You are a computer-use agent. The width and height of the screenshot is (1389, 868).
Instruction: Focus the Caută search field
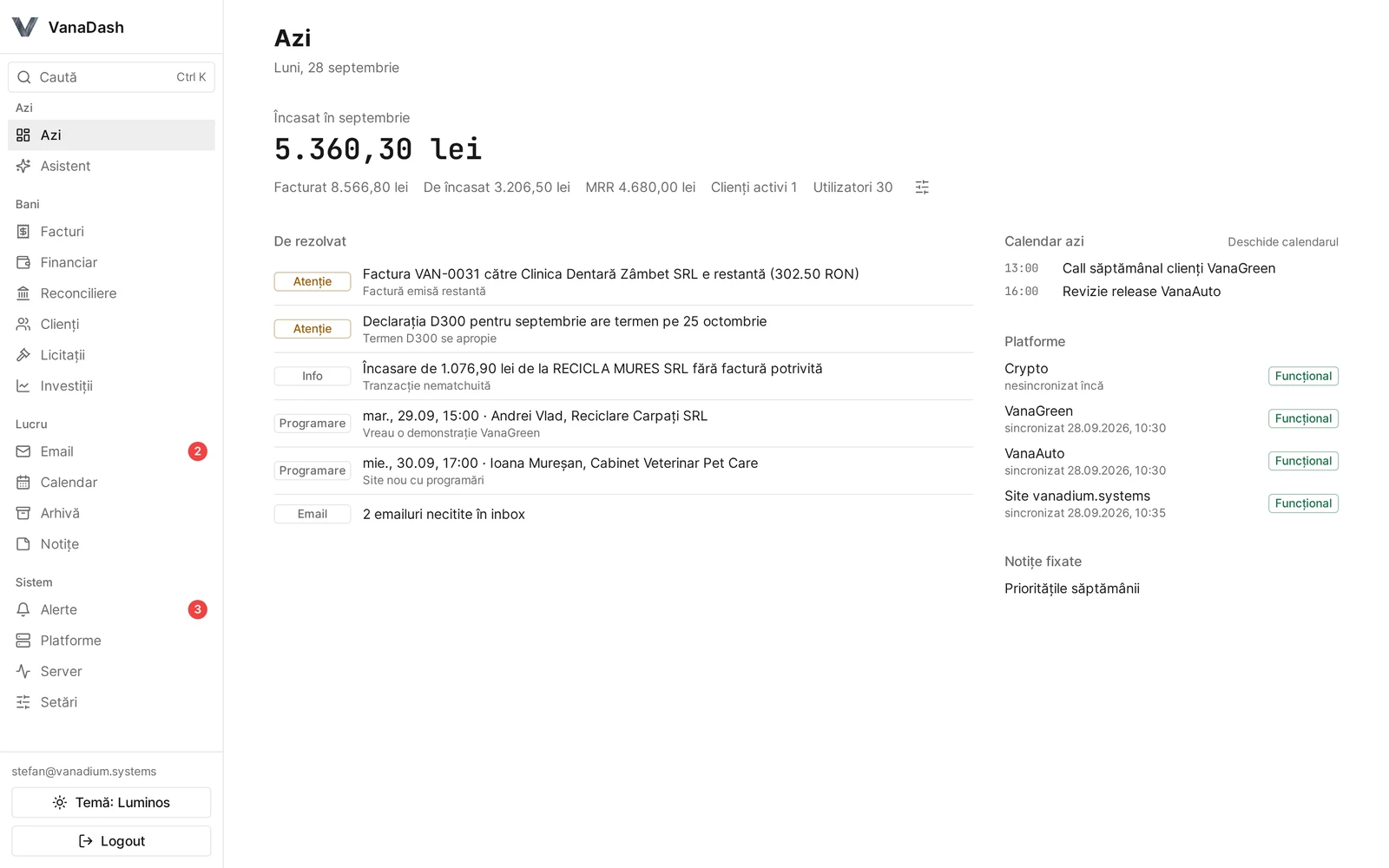(111, 77)
